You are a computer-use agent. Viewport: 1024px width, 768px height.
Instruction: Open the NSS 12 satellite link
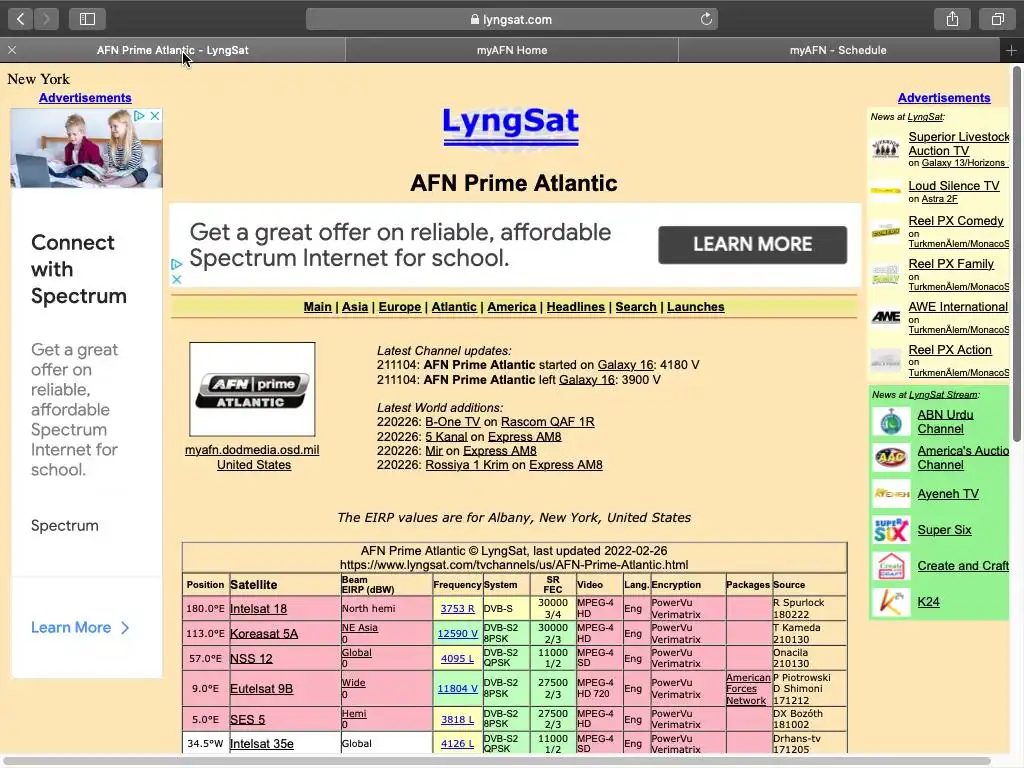click(x=251, y=658)
